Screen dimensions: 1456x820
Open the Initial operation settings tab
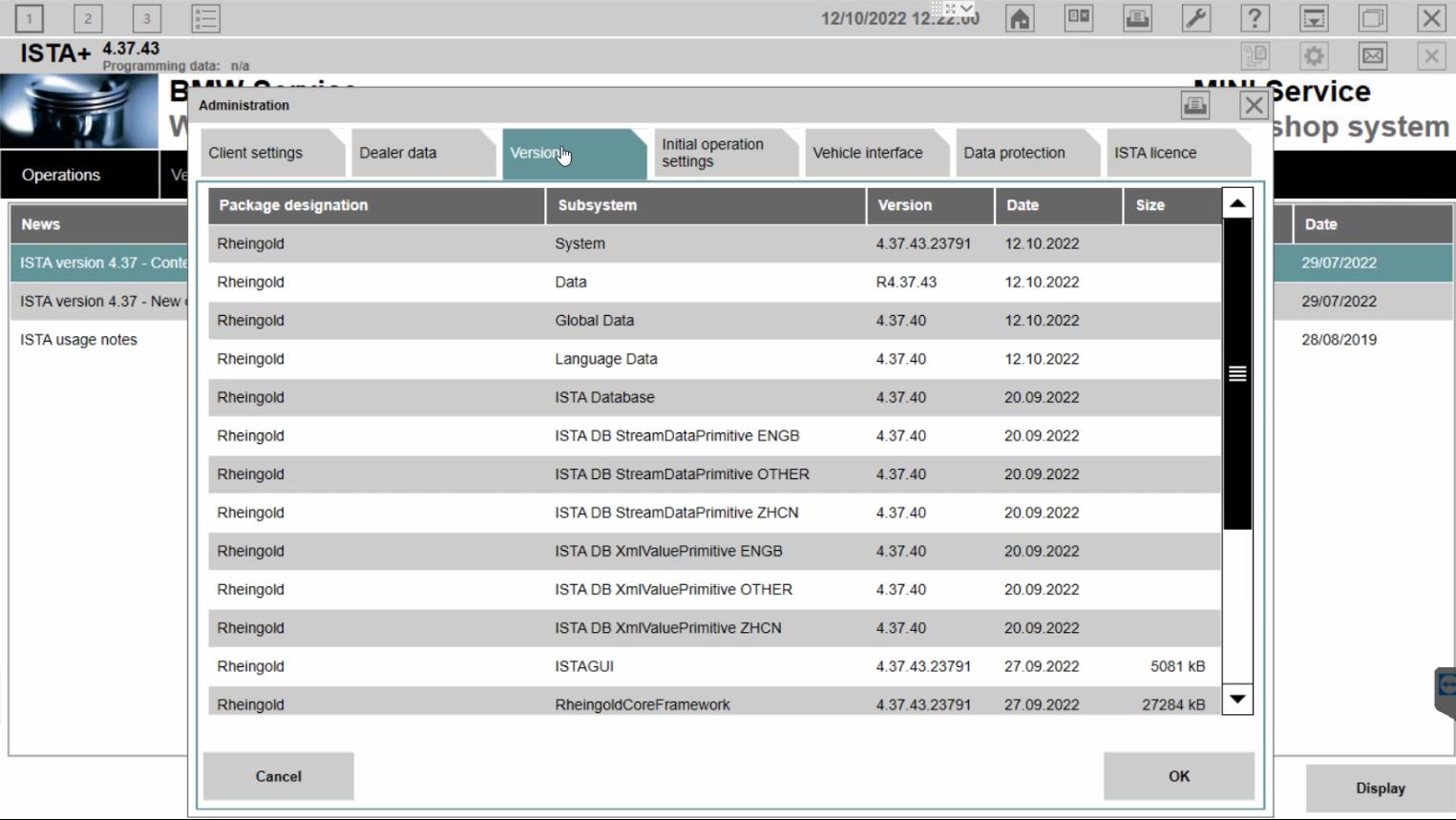[726, 153]
